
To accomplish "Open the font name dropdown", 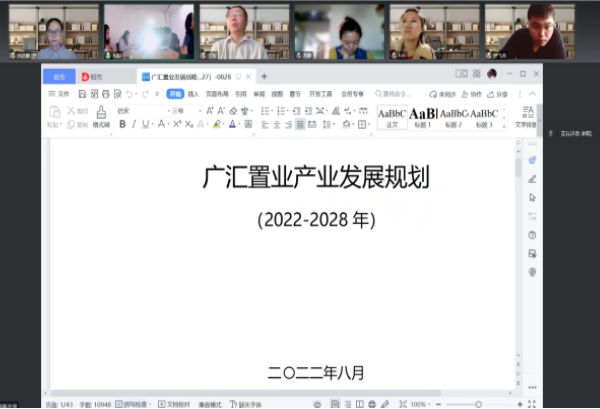I will pyautogui.click(x=168, y=111).
